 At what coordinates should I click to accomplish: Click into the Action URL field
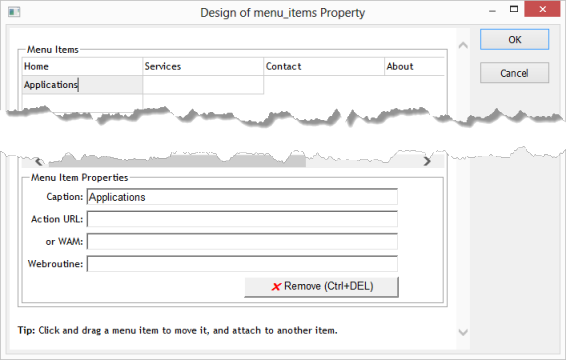(242, 219)
